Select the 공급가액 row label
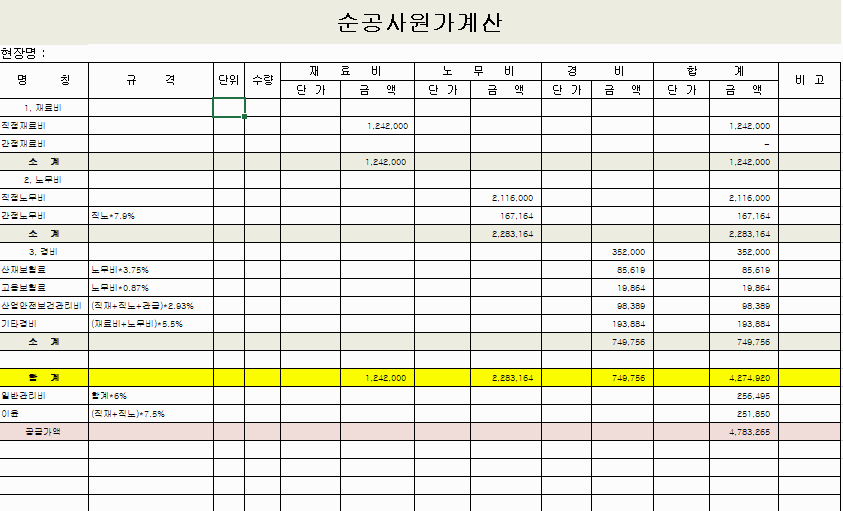 point(44,432)
